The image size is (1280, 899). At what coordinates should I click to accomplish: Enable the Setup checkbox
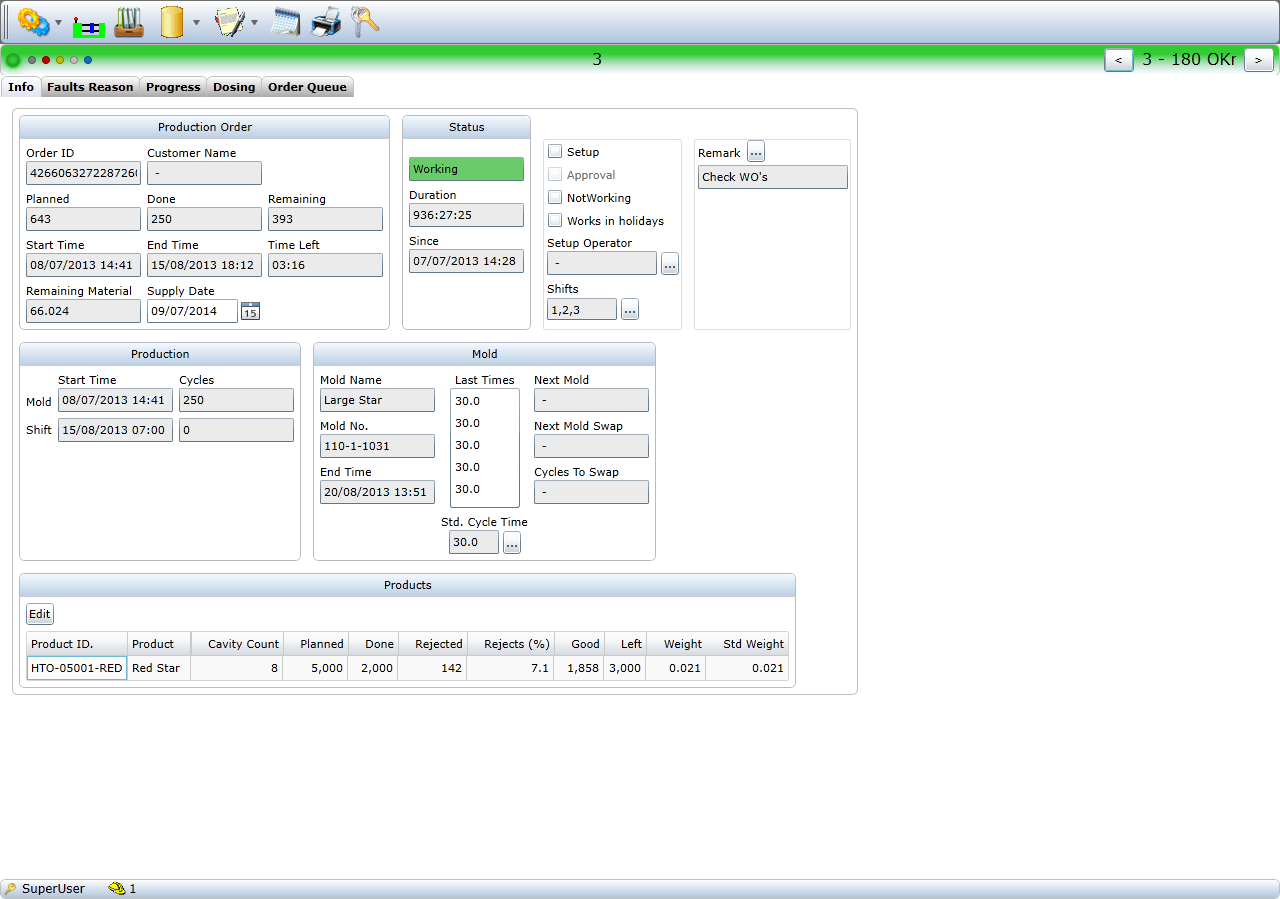coord(555,152)
